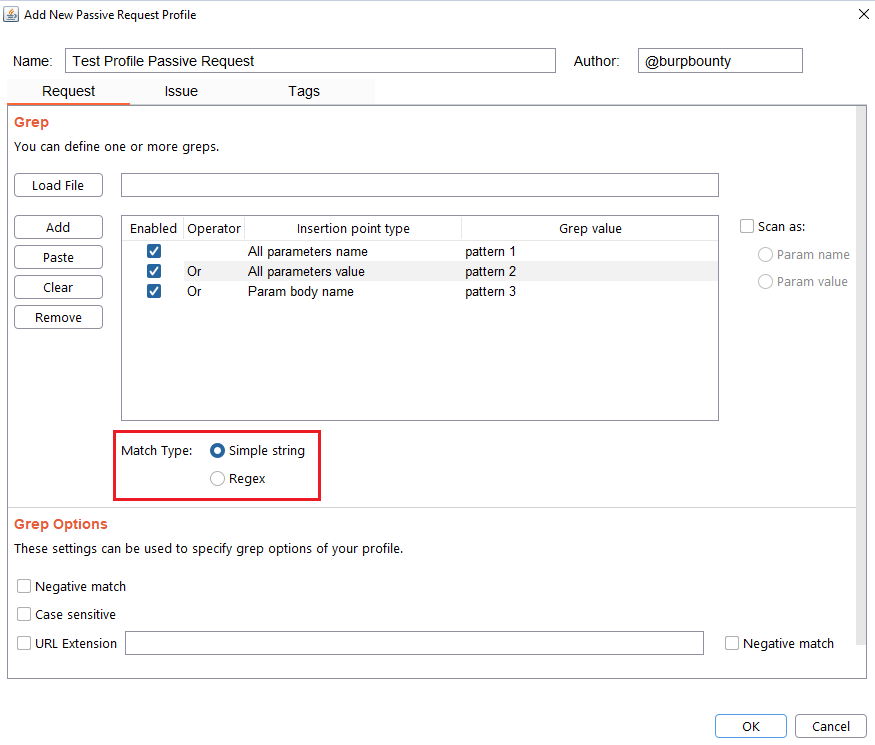
Task: Click the Or operator cell for pattern 2
Action: point(194,272)
